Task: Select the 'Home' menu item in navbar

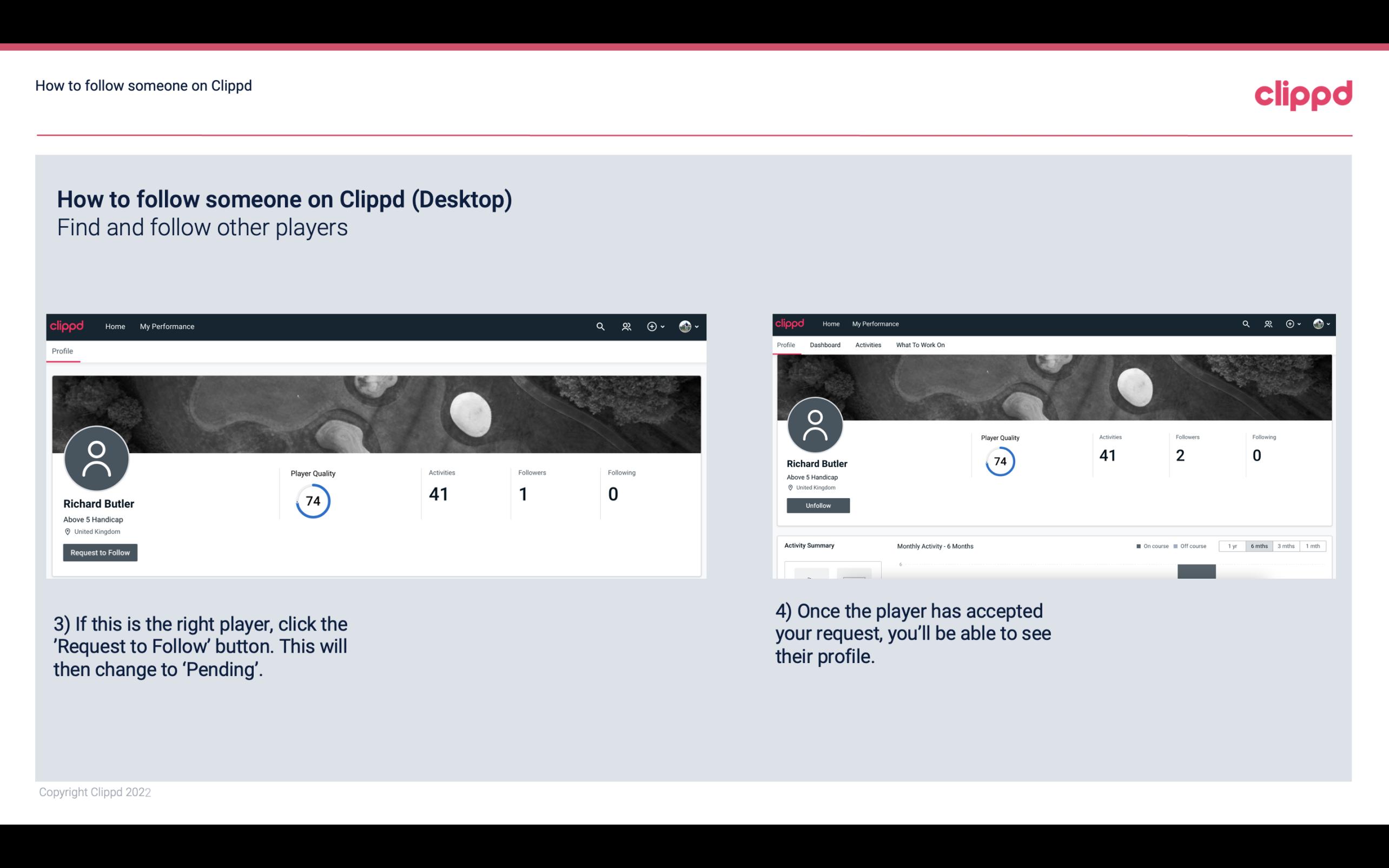Action: point(115,326)
